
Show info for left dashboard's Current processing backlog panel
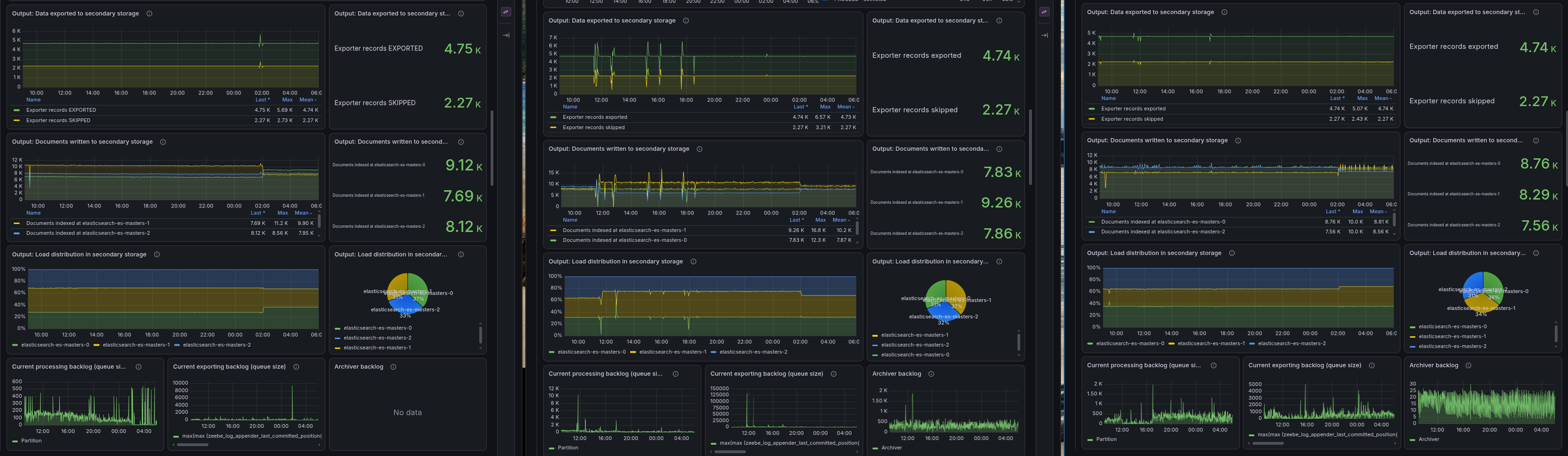pos(138,366)
